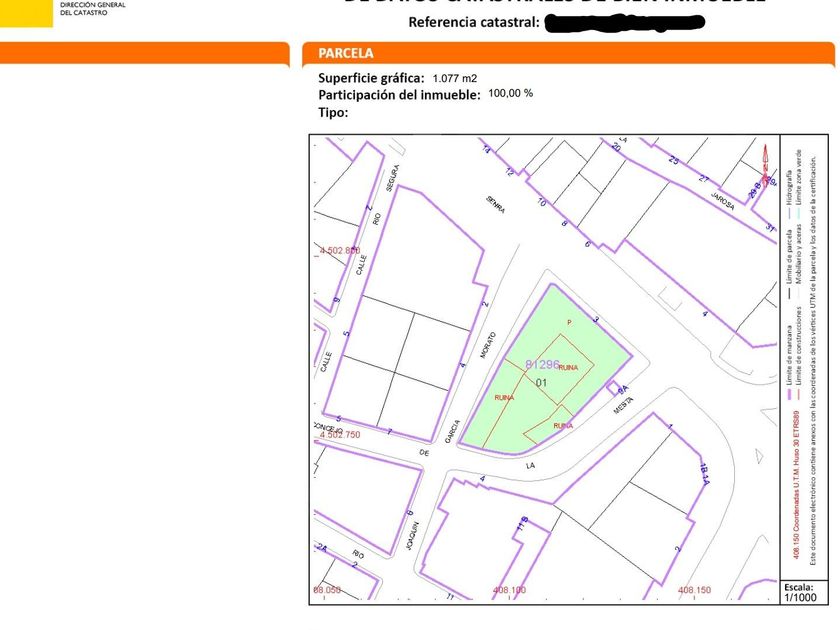Select the '100,00 %' value
This screenshot has width=840, height=630.
tap(511, 93)
